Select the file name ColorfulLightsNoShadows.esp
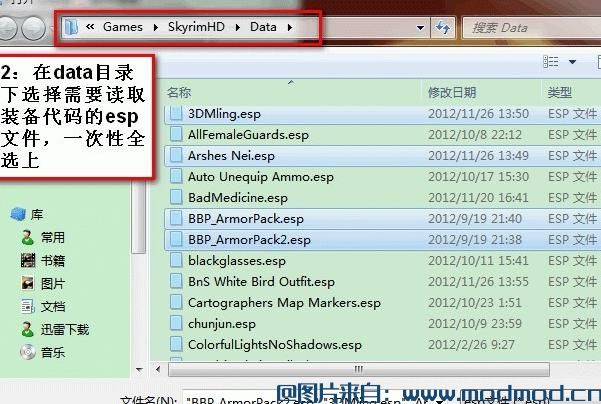The width and height of the screenshot is (601, 404). pos(274,345)
